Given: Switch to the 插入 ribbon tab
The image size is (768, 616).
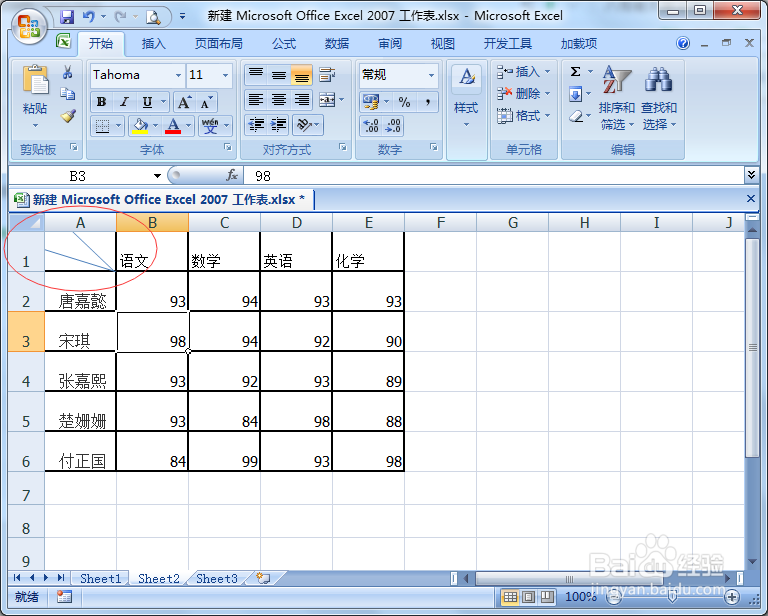Looking at the screenshot, I should tap(153, 44).
